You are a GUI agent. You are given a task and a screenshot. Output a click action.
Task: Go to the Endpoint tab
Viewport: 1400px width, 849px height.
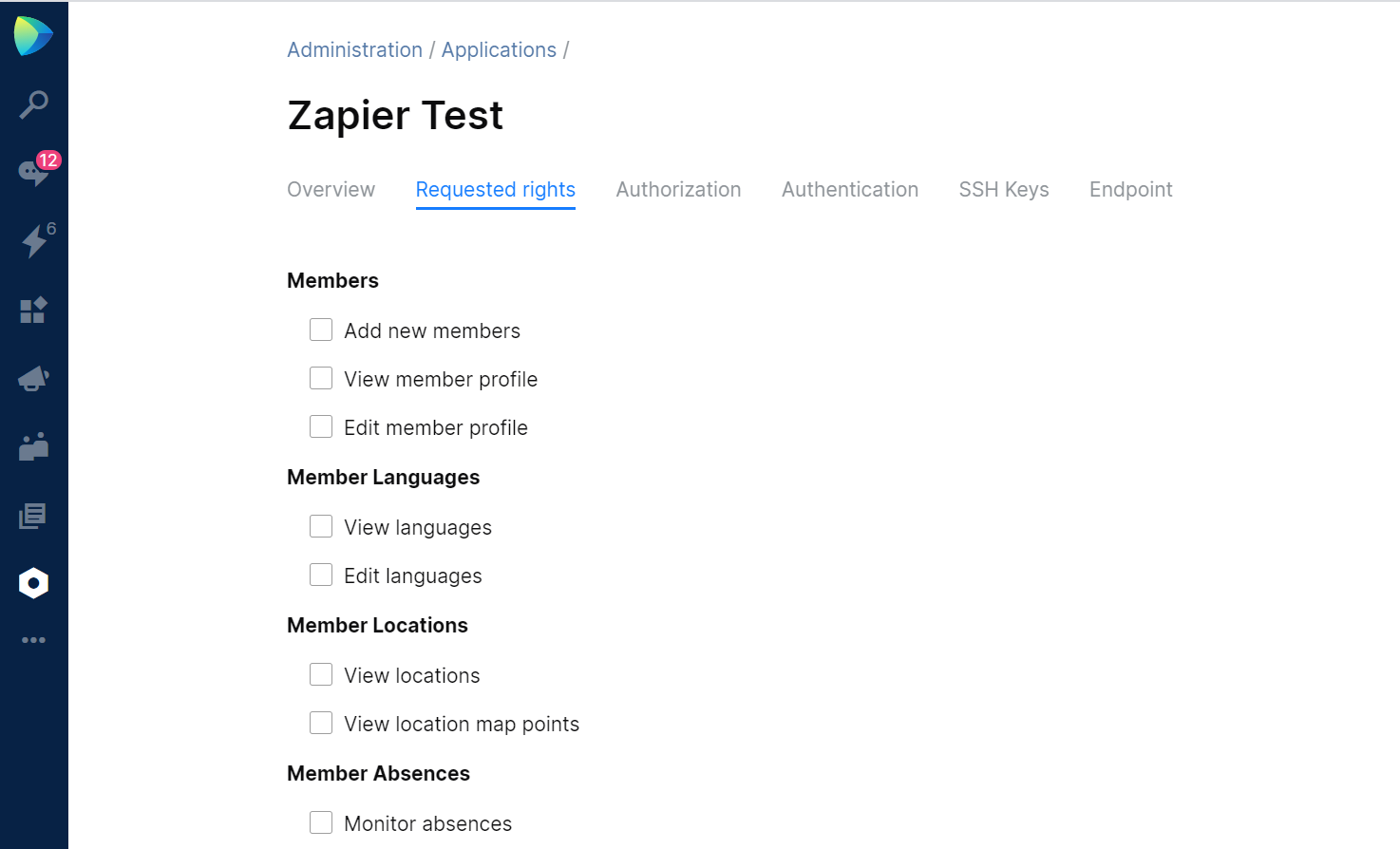tap(1130, 190)
